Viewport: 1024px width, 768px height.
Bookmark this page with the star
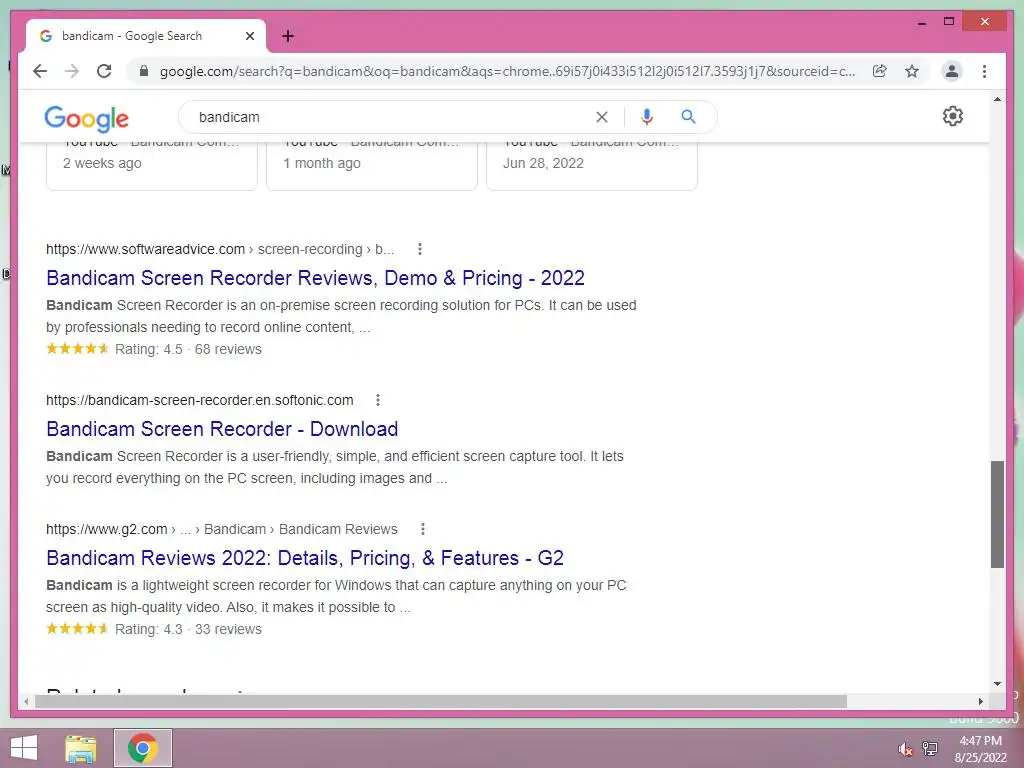[x=912, y=71]
